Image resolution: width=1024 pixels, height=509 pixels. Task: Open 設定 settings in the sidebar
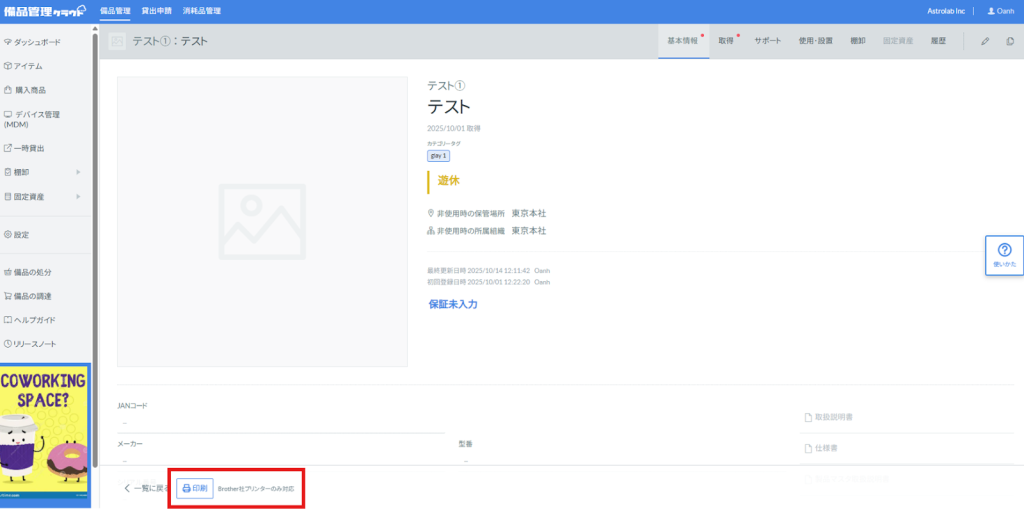(x=21, y=234)
